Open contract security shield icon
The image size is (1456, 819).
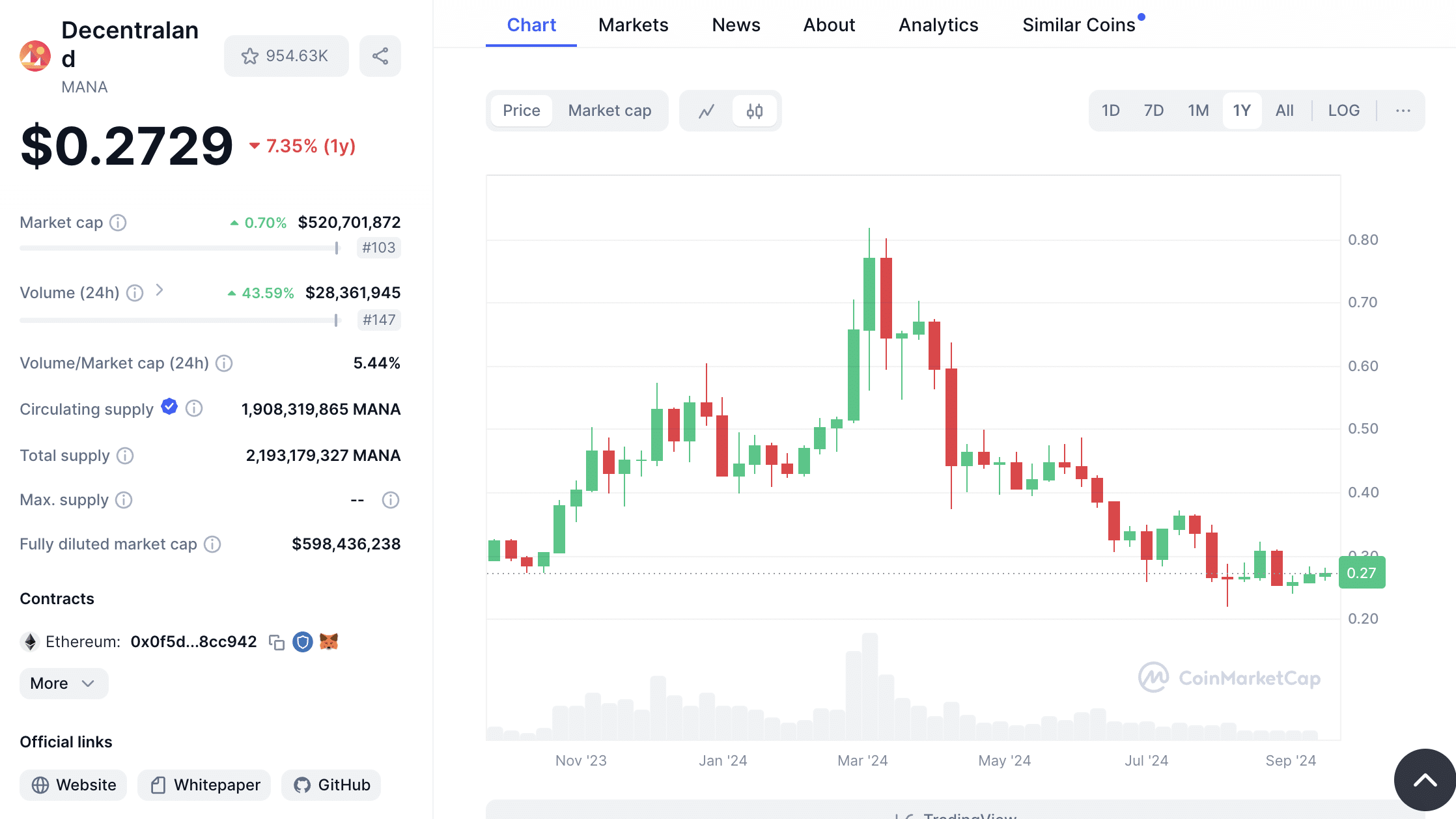pos(303,642)
